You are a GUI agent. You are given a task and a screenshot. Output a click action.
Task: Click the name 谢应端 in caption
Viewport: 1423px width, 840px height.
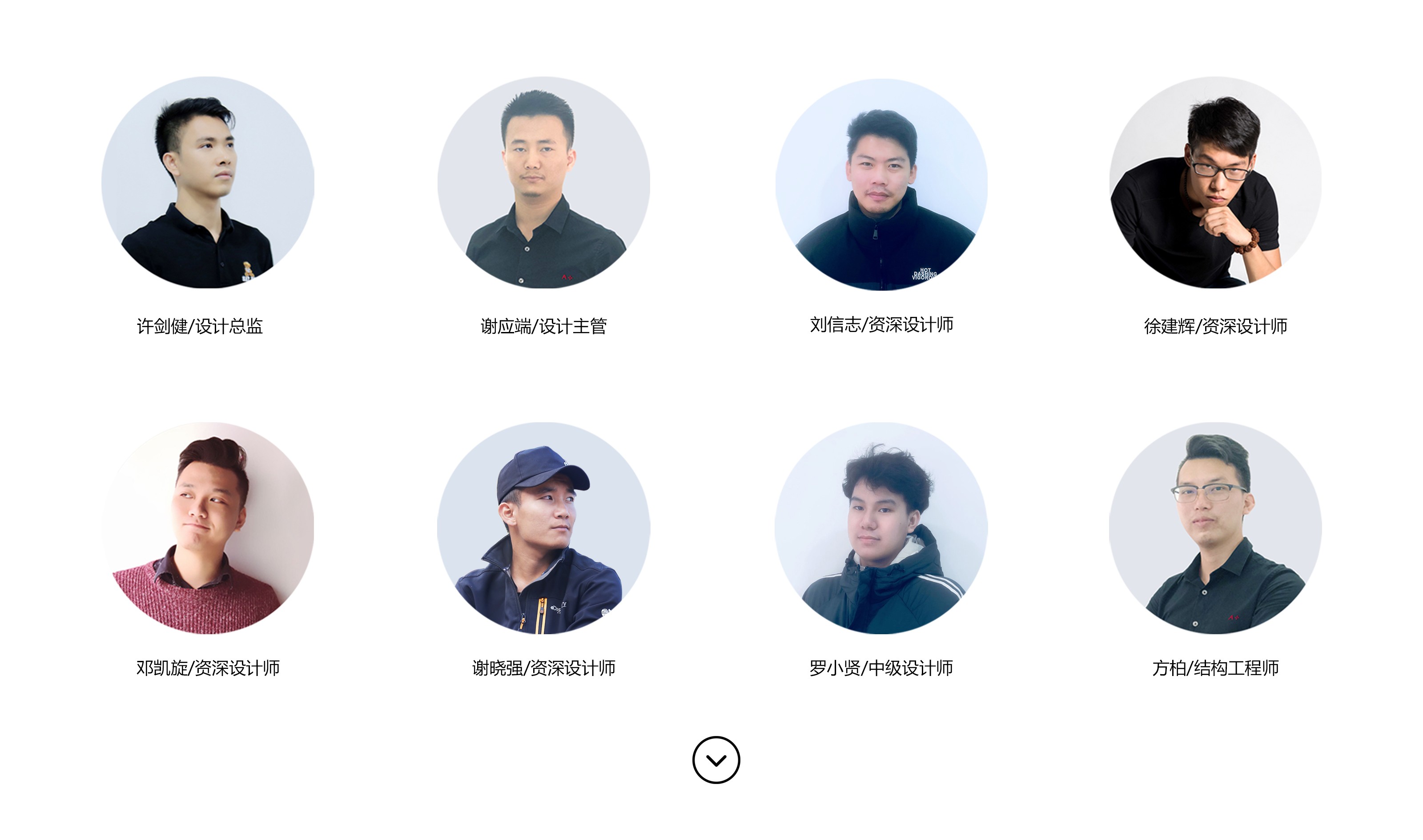tap(506, 326)
